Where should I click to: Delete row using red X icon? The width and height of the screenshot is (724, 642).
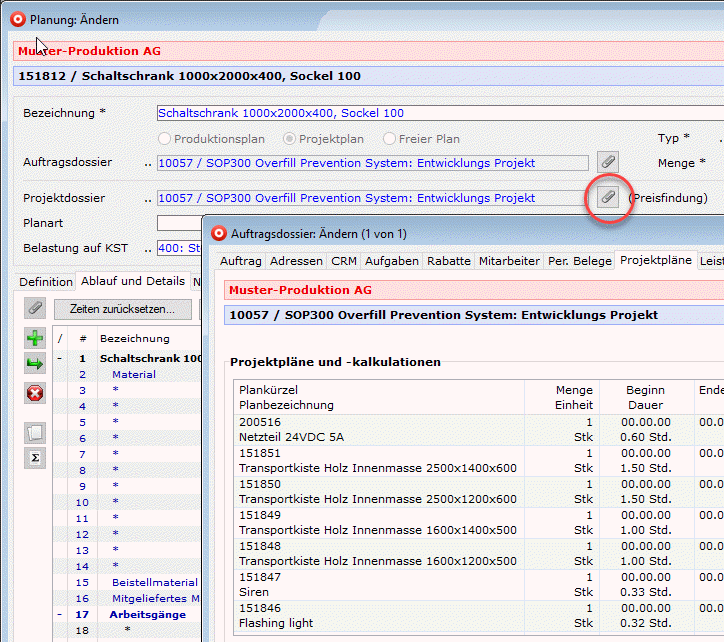[x=35, y=393]
